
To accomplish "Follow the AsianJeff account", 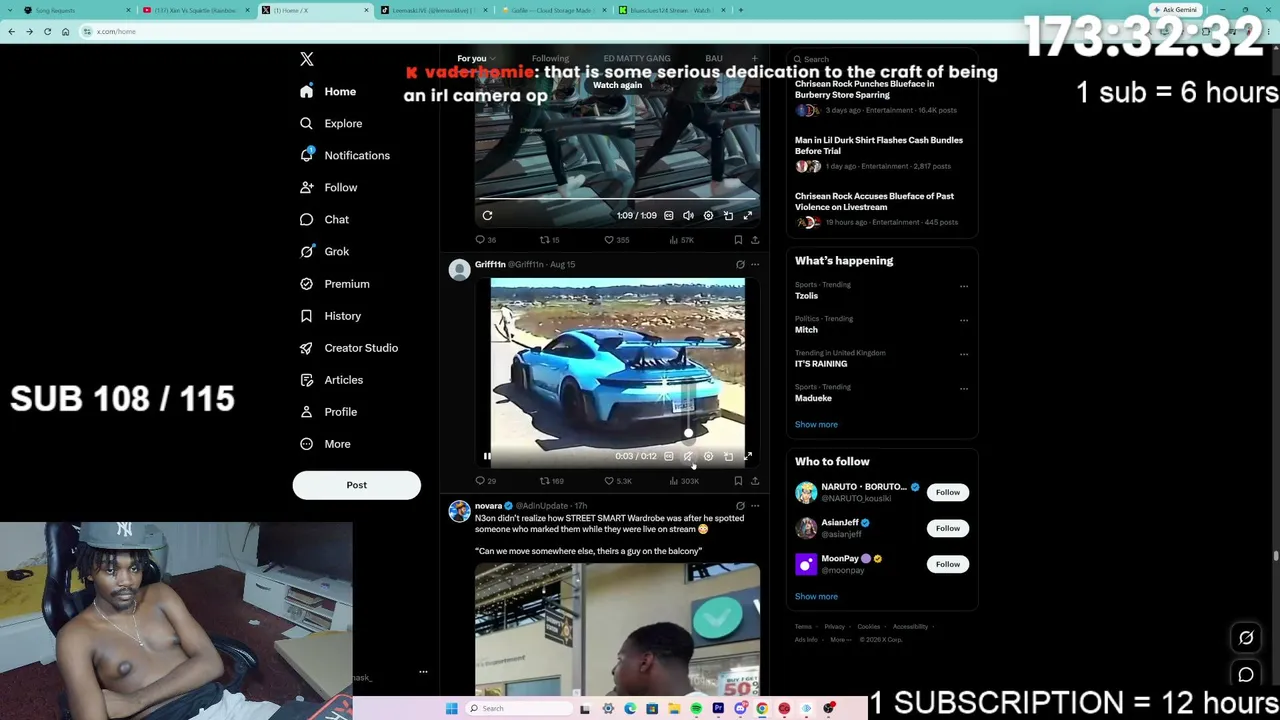I will [x=947, y=528].
